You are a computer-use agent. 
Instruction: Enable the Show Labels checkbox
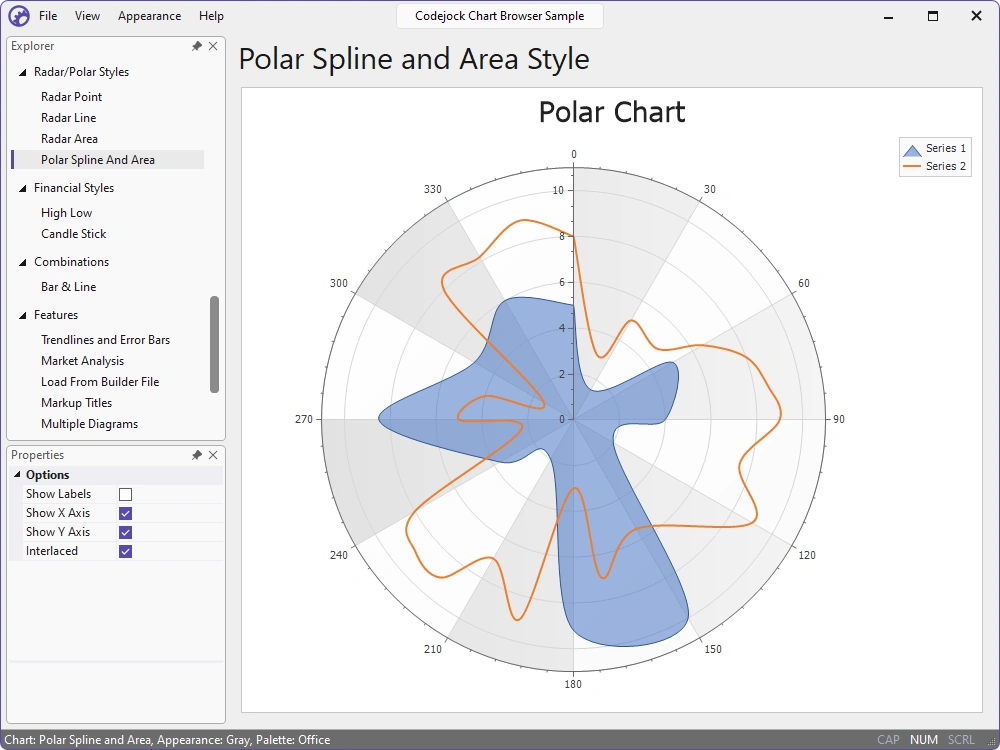(x=126, y=494)
